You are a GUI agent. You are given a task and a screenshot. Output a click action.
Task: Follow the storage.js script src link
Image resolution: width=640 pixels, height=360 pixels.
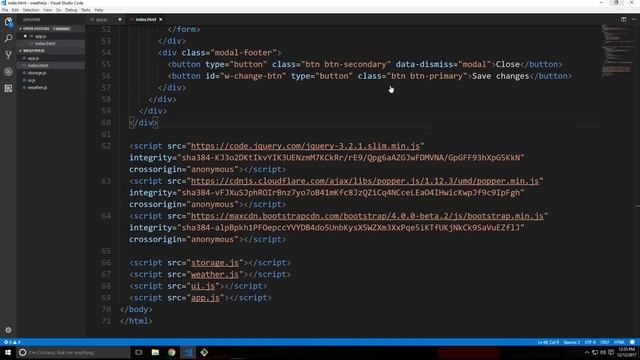tap(215, 263)
